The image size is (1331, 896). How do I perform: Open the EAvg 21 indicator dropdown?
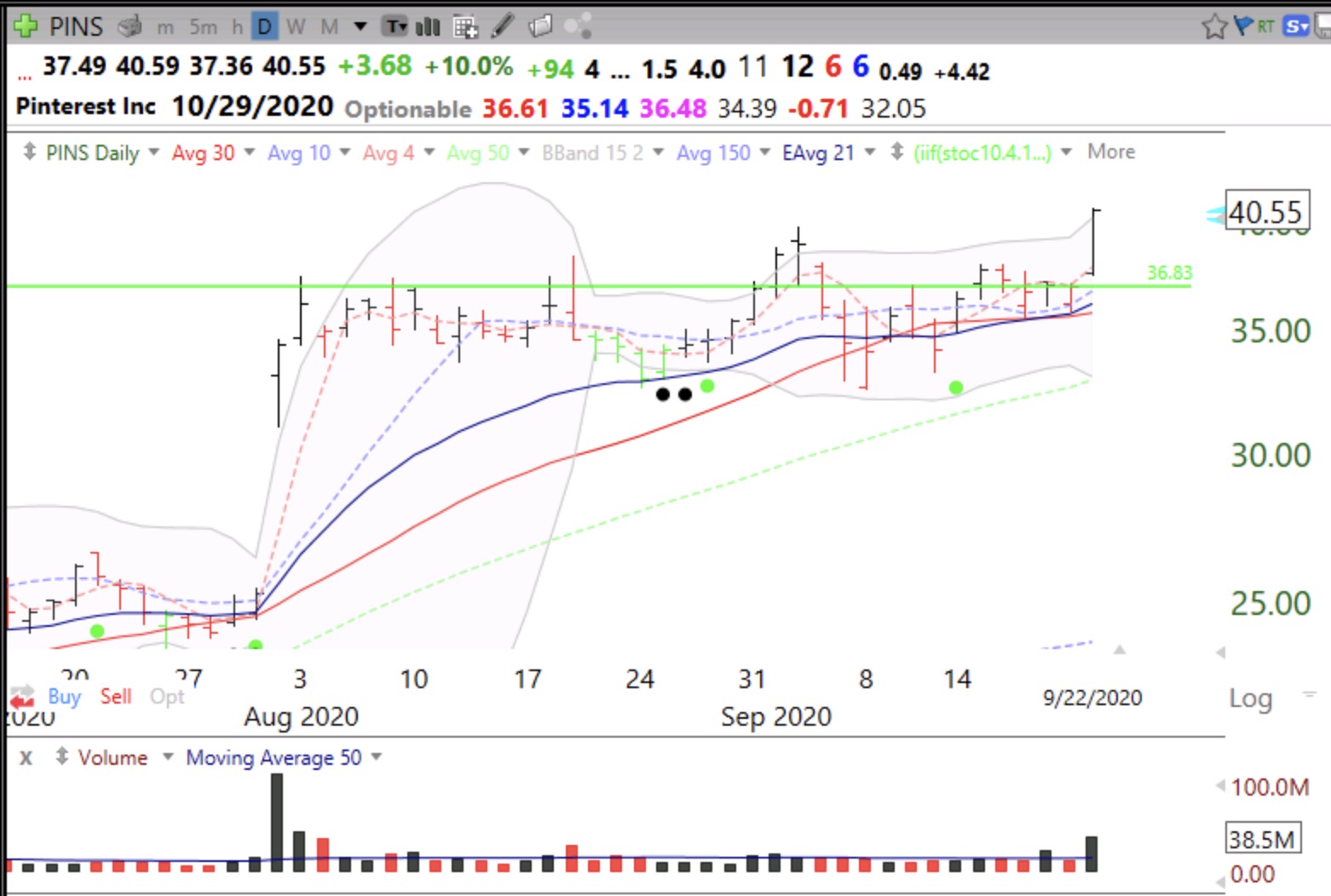(x=869, y=152)
